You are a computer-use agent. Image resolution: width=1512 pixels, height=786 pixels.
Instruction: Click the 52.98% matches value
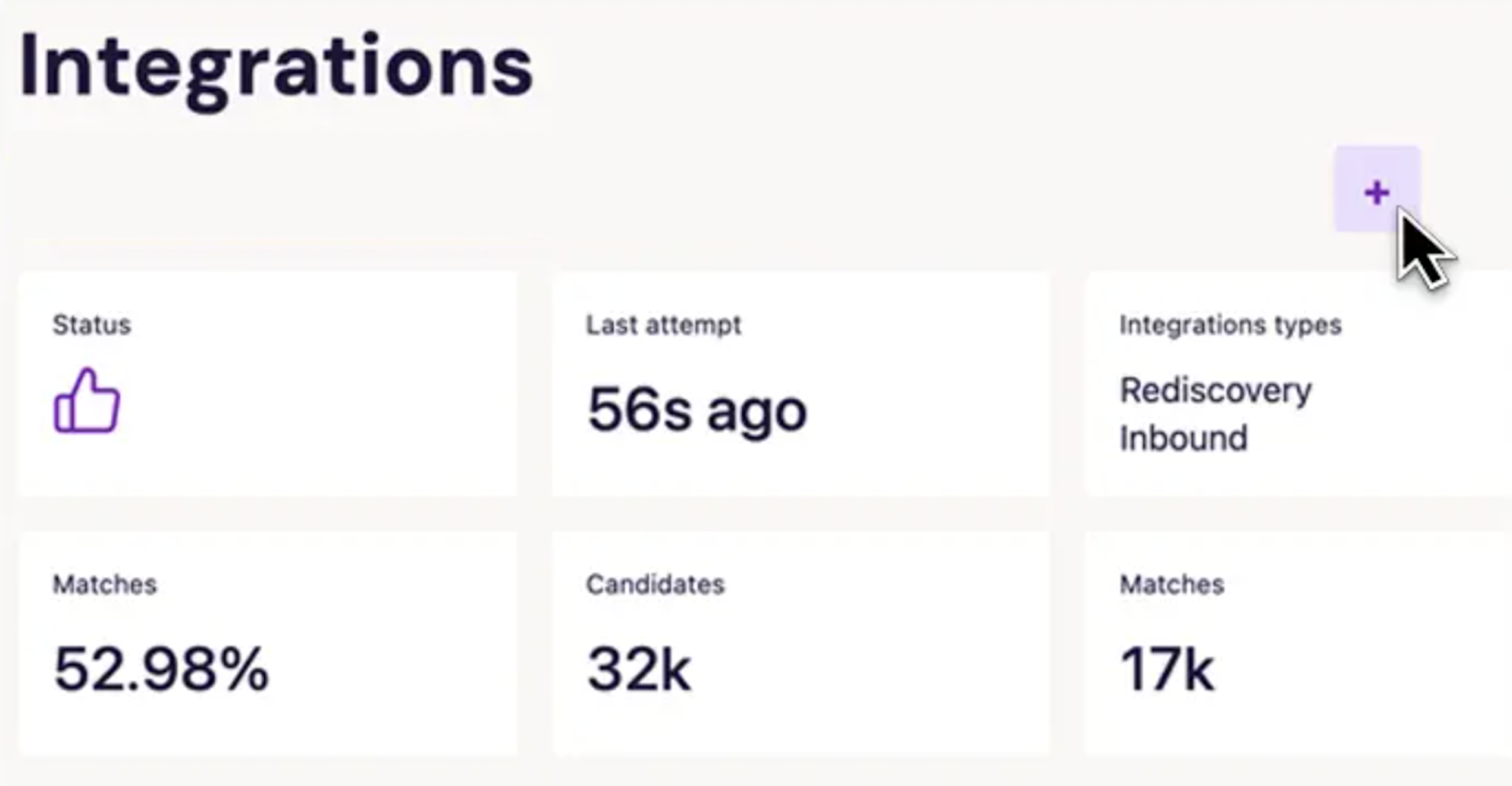click(161, 669)
